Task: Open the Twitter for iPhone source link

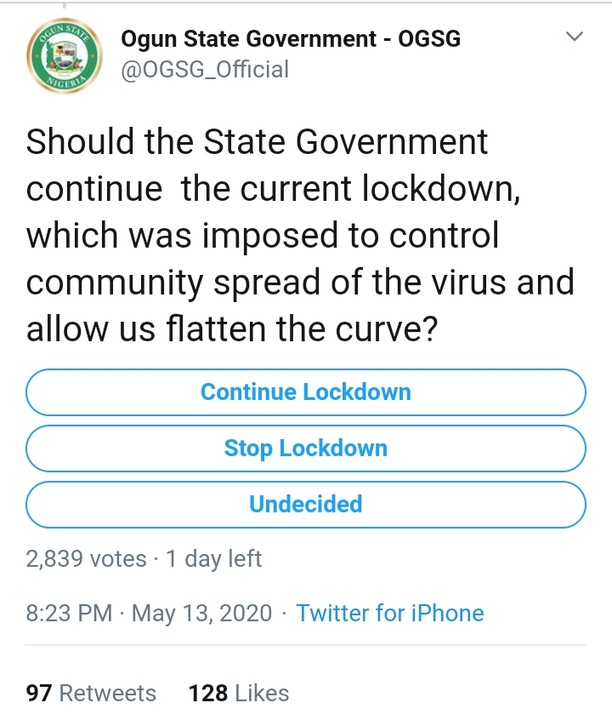Action: [x=390, y=613]
